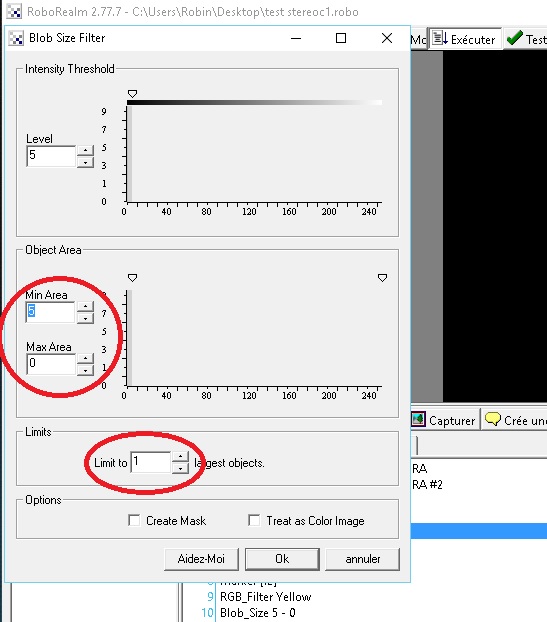Select the RA #2 list entry
The height and width of the screenshot is (622, 547).
tap(427, 484)
